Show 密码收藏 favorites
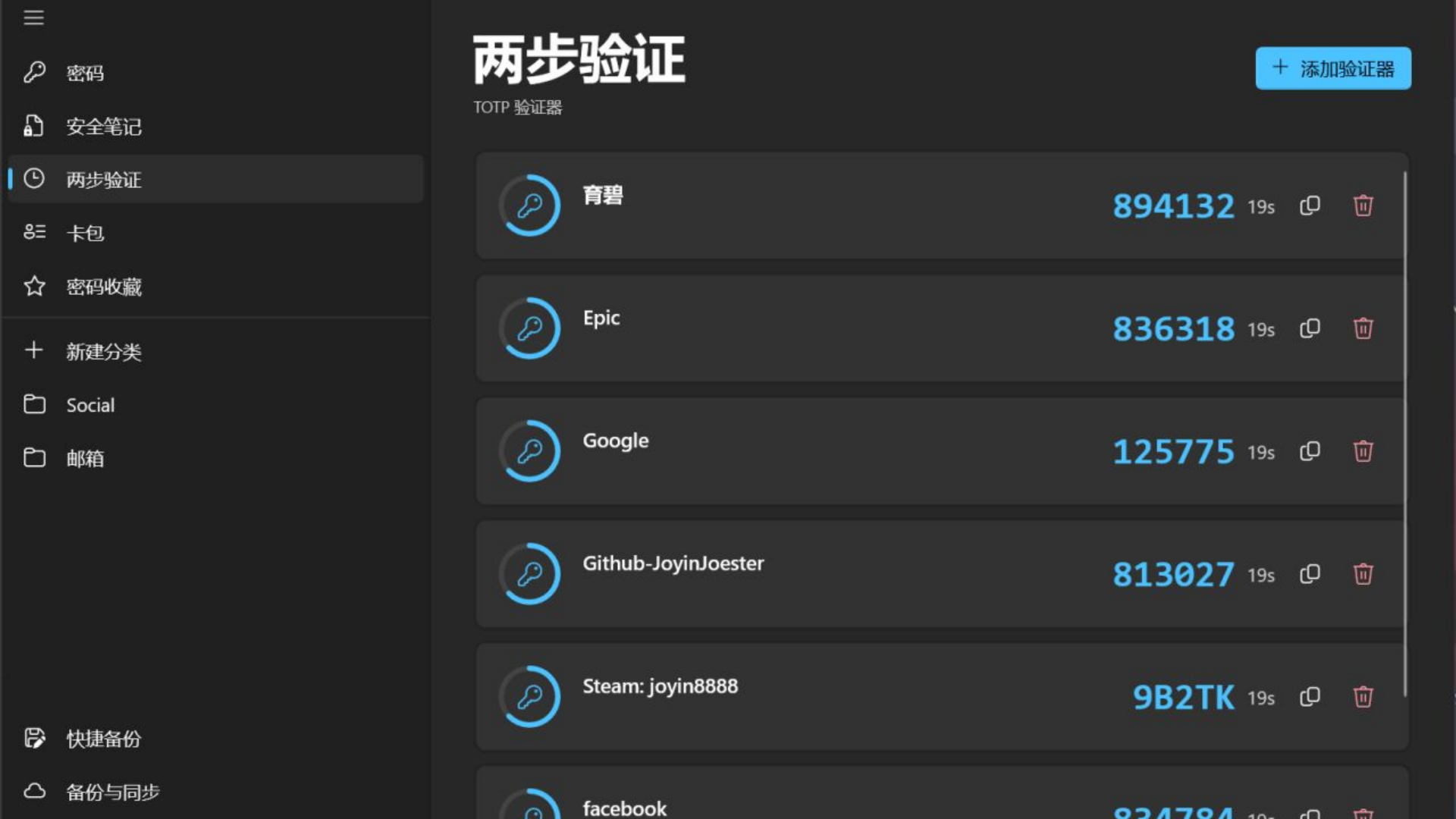Screen dimensions: 1456x819 tap(215, 287)
